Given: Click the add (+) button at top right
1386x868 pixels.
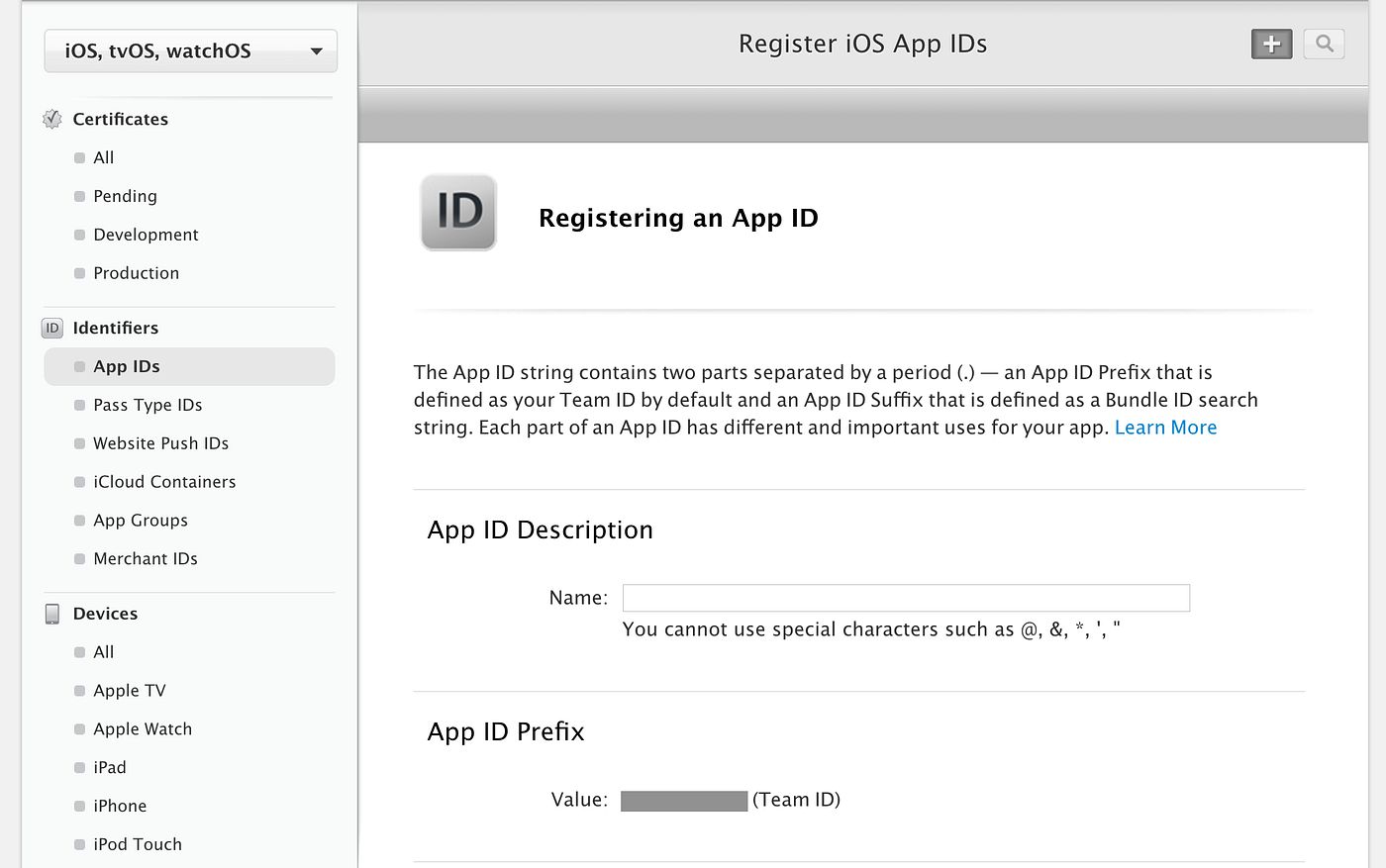Looking at the screenshot, I should pyautogui.click(x=1271, y=44).
